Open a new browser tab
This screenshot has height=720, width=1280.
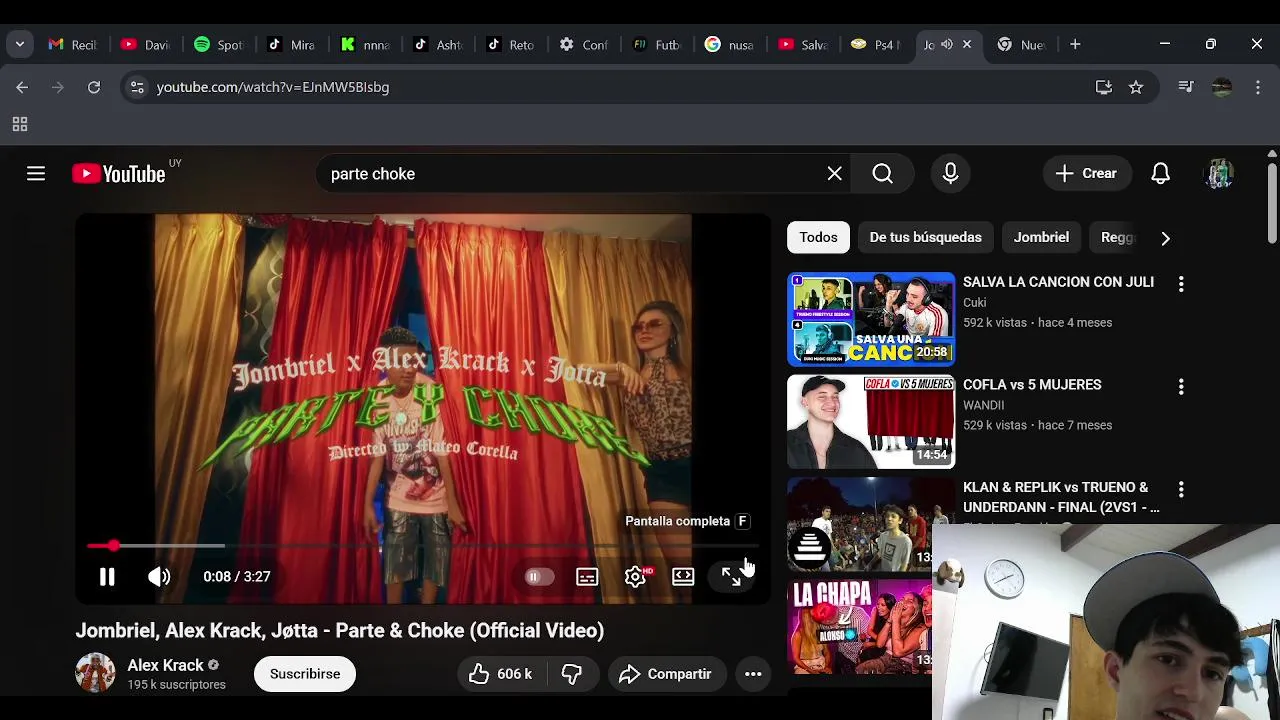1075,44
